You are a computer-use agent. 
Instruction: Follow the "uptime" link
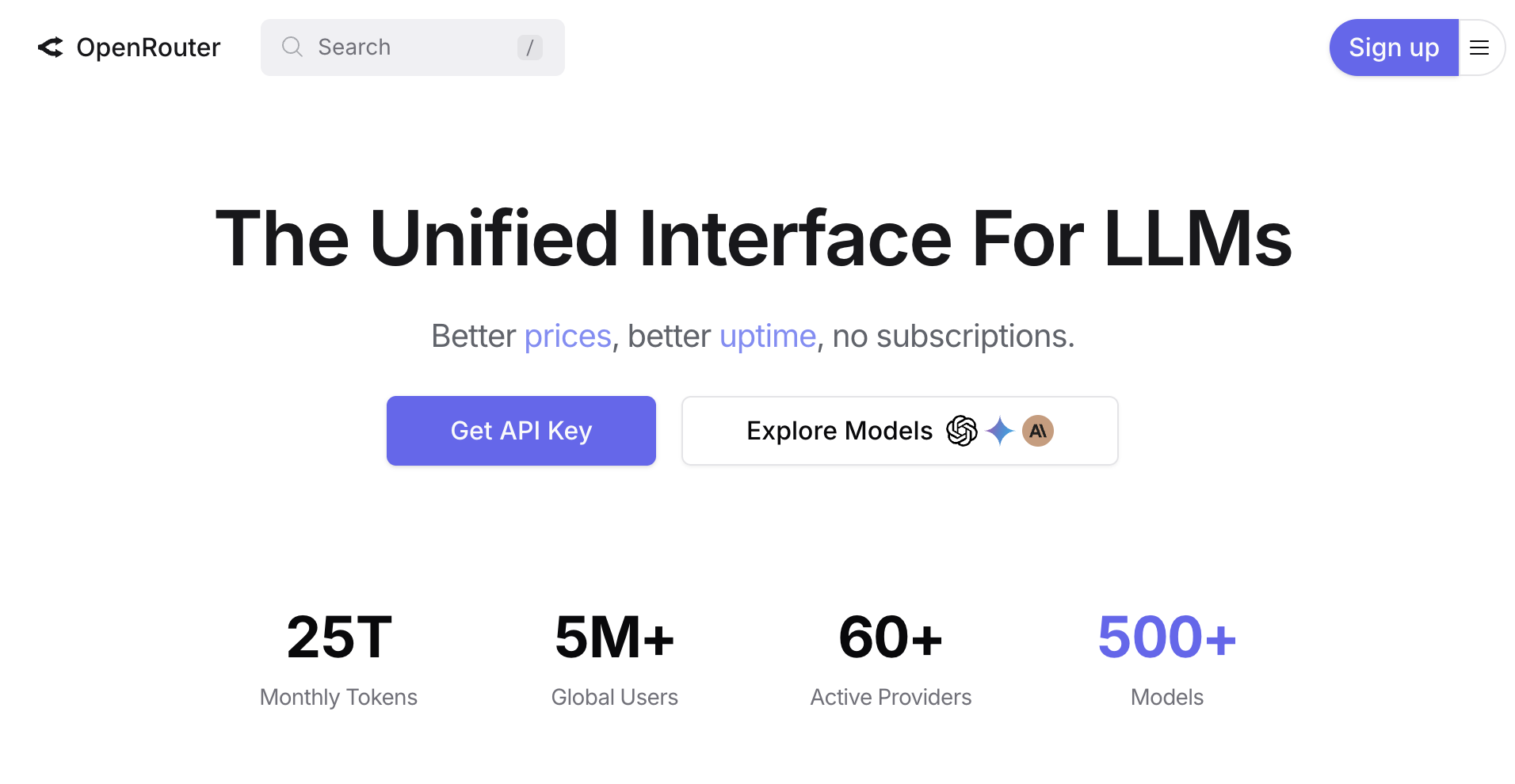click(x=767, y=337)
